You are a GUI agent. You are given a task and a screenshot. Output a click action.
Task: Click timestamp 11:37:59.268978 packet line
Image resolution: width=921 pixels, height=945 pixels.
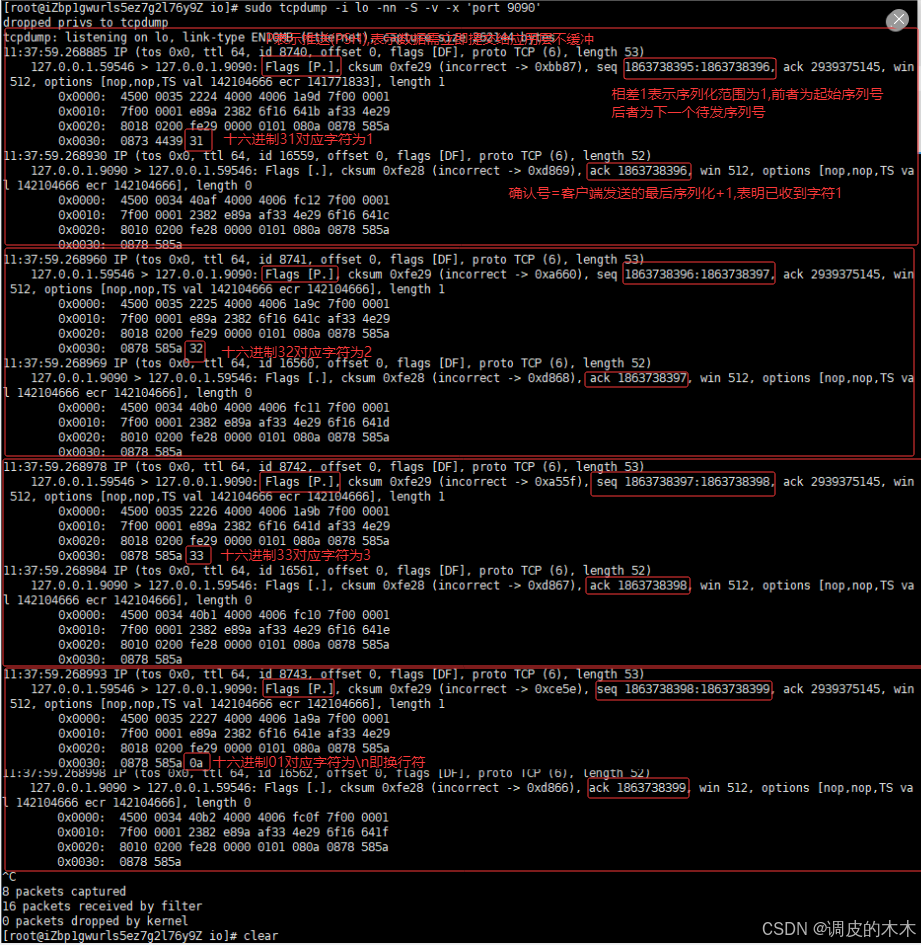click(324, 466)
